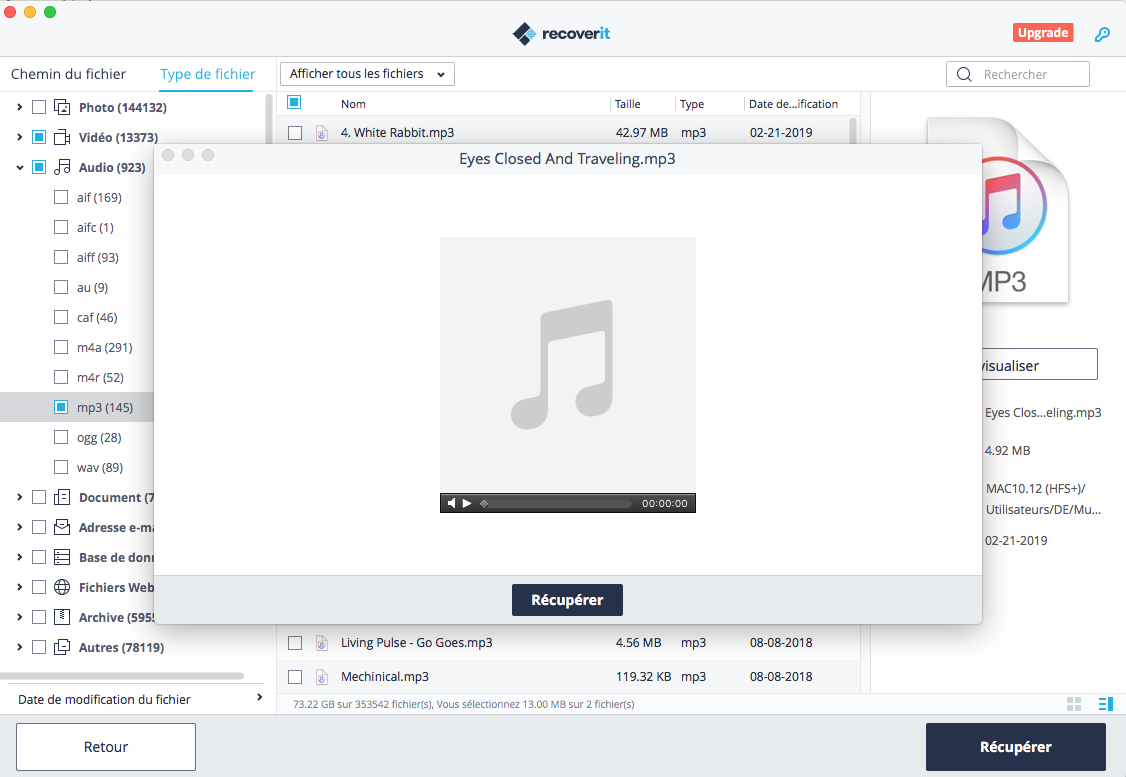Image resolution: width=1126 pixels, height=777 pixels.
Task: Click the Adresse e-mail envelope icon
Action: [62, 527]
